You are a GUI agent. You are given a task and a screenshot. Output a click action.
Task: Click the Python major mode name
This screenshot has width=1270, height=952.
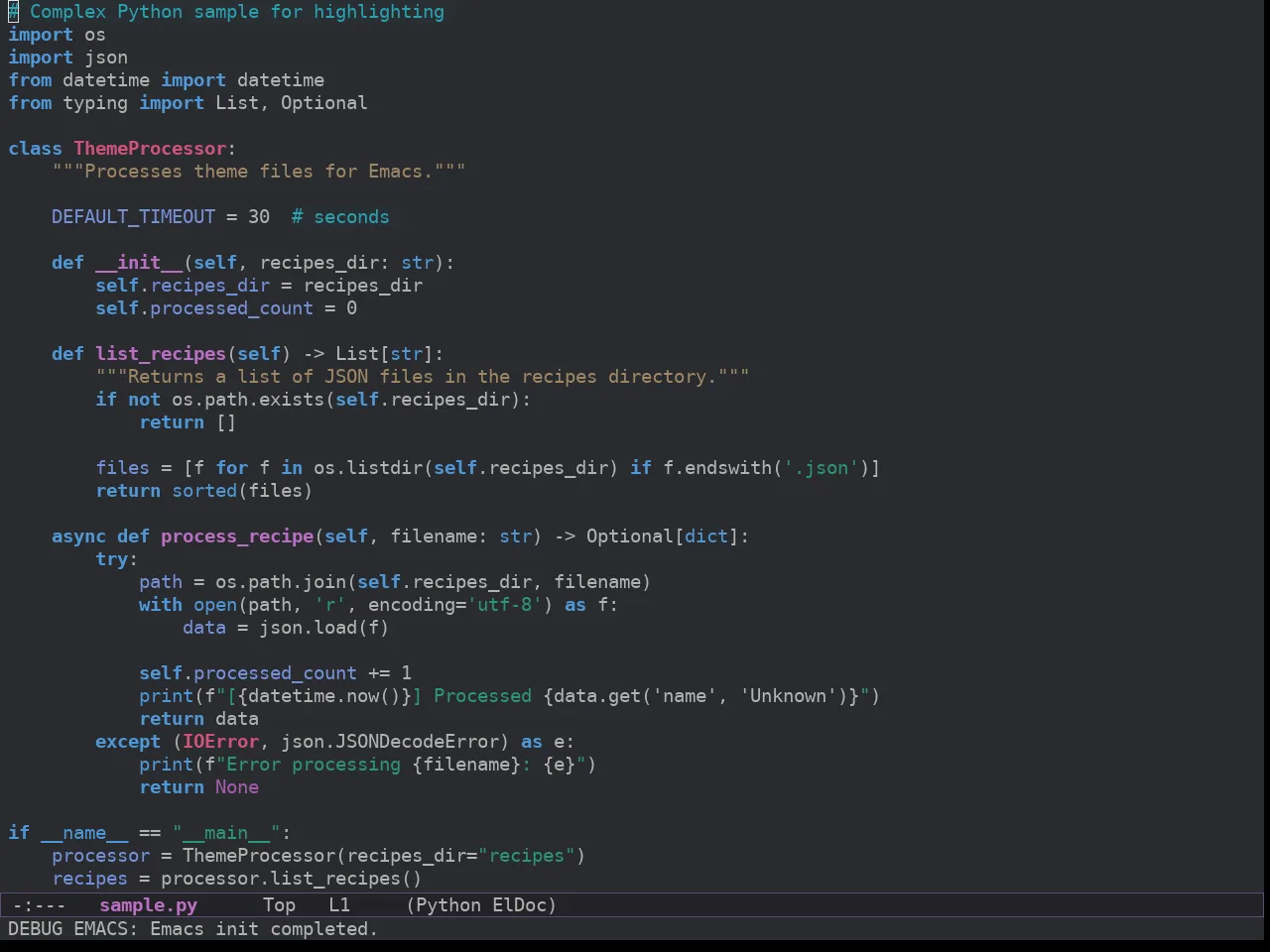[448, 905]
